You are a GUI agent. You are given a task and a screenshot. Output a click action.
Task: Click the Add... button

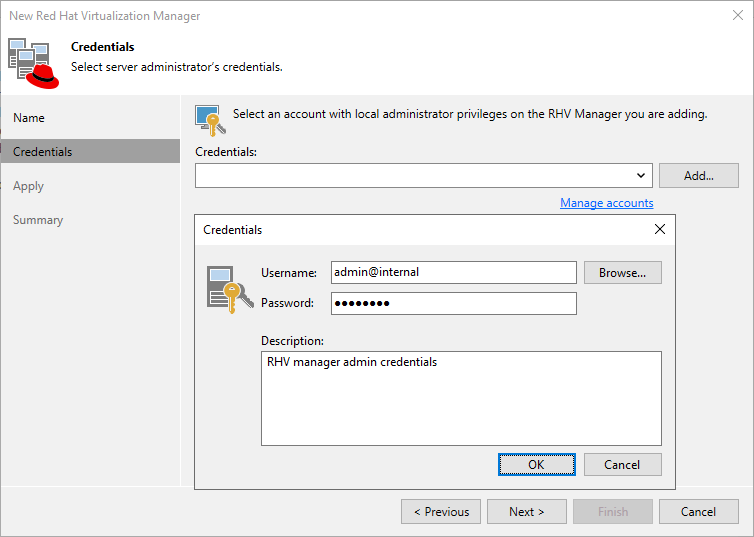[x=698, y=175]
